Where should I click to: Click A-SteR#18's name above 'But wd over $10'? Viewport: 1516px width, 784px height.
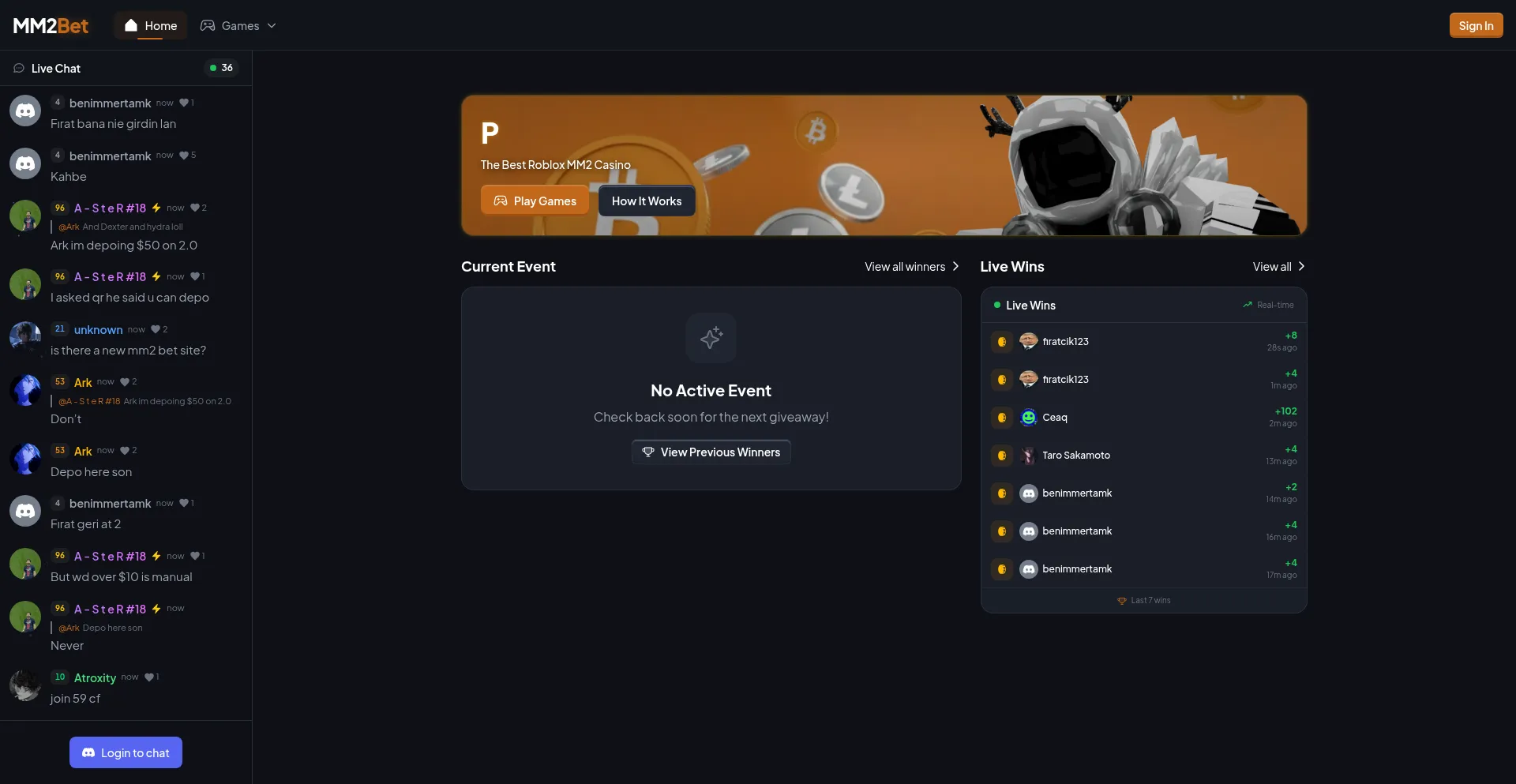tap(110, 557)
